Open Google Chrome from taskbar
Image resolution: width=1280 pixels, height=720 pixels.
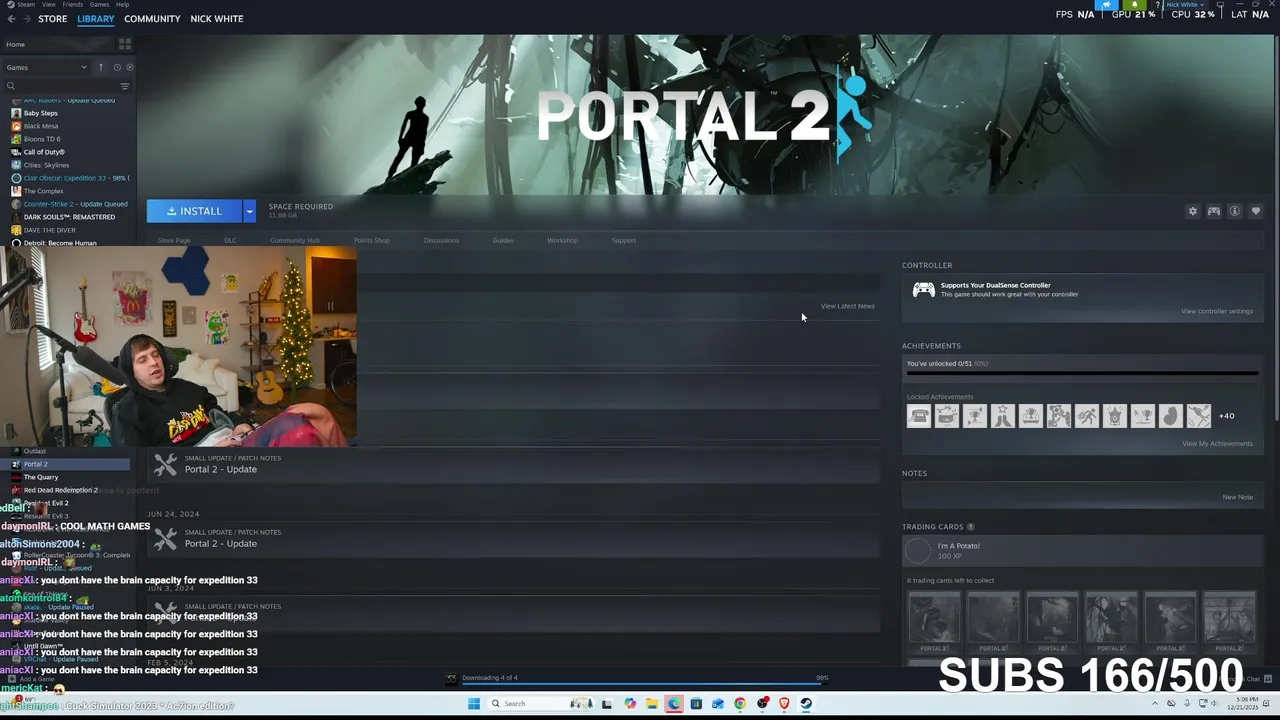coord(739,703)
